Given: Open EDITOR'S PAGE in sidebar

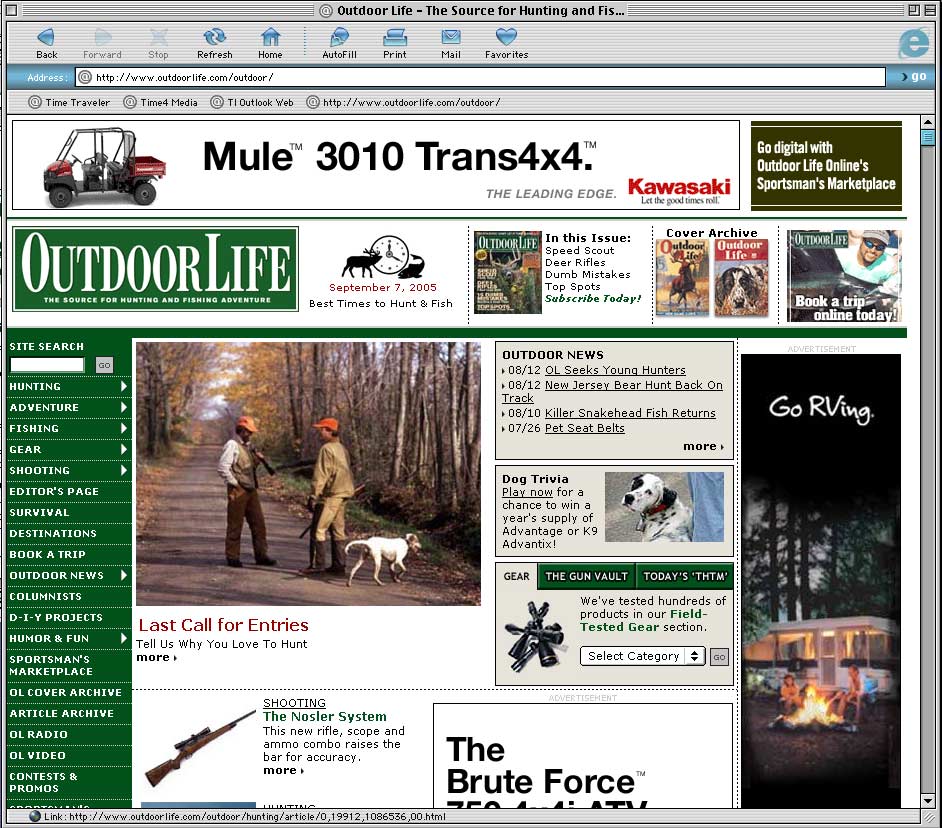Looking at the screenshot, I should tap(54, 492).
